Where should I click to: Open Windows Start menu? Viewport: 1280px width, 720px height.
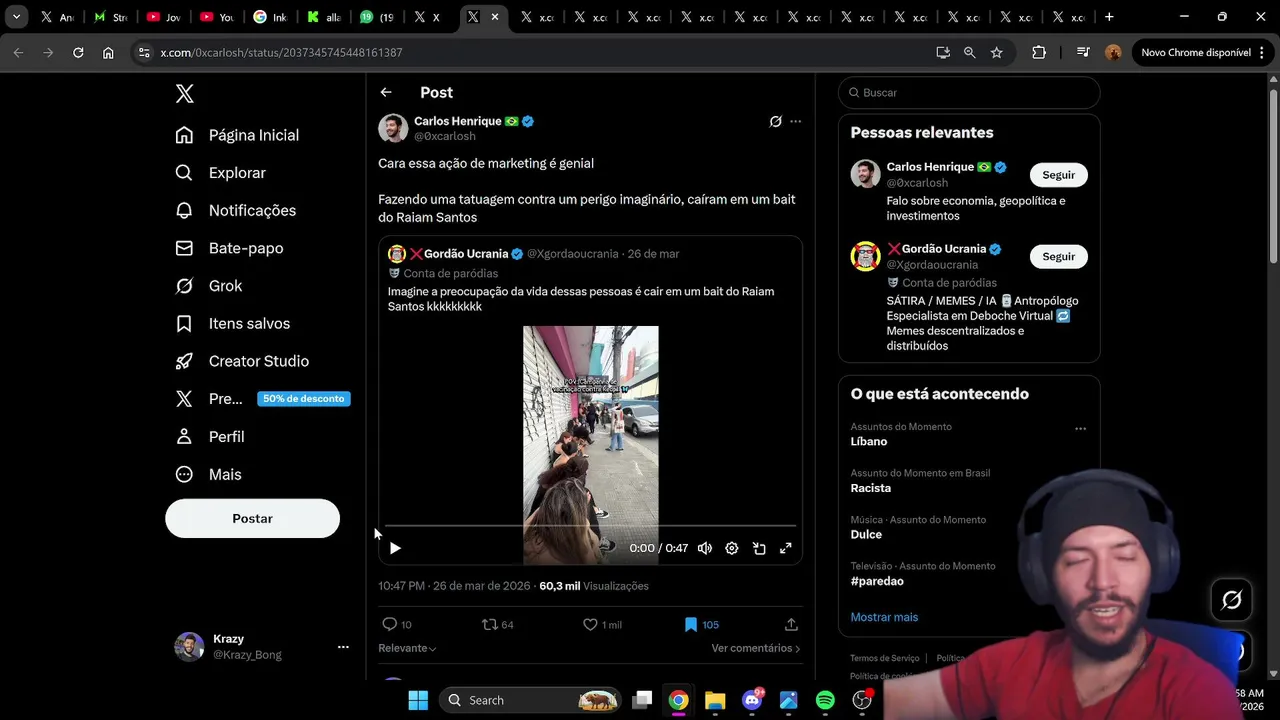tap(418, 700)
